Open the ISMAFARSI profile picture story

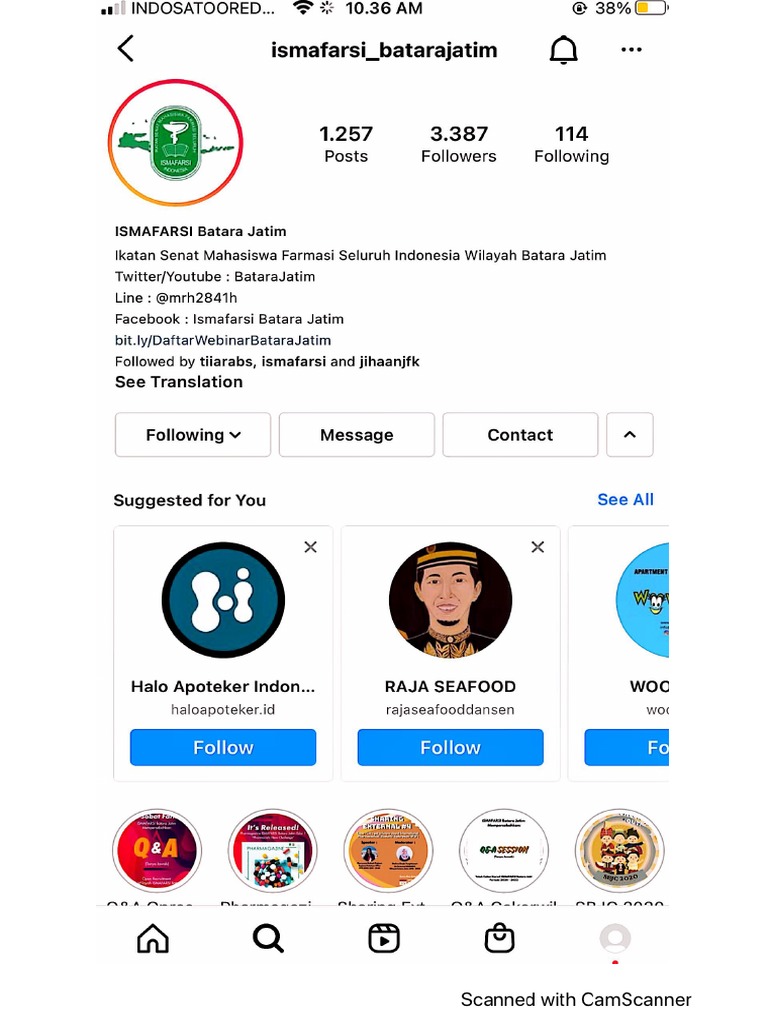point(175,142)
